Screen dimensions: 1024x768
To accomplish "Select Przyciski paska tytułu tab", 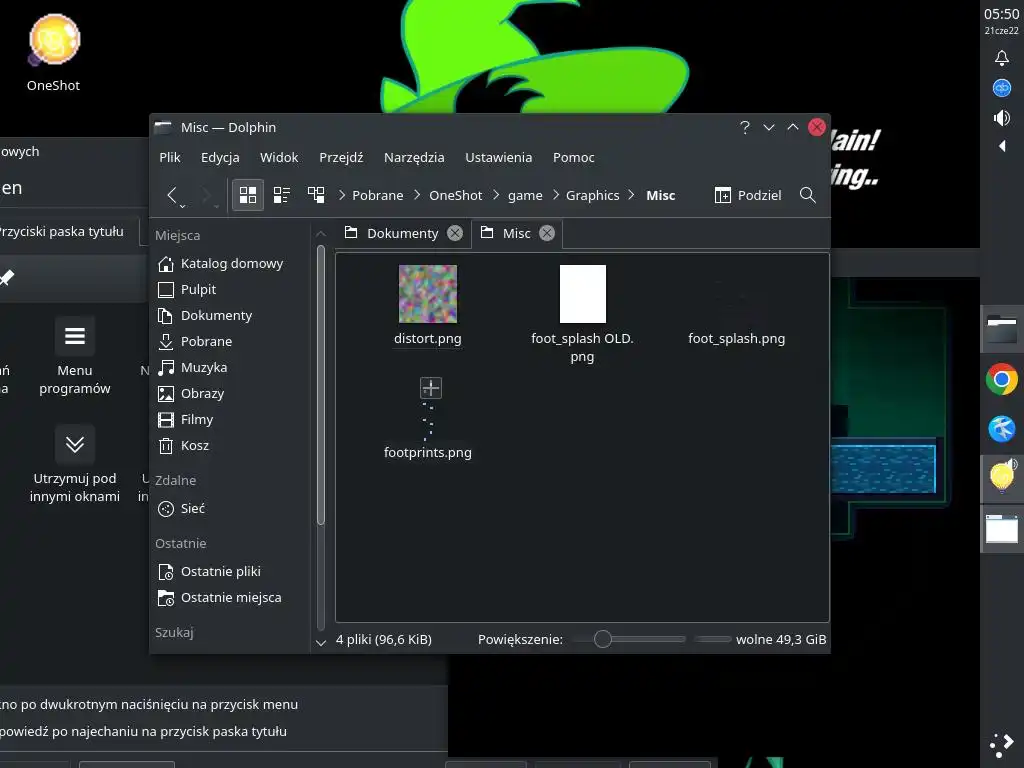I will point(61,231).
